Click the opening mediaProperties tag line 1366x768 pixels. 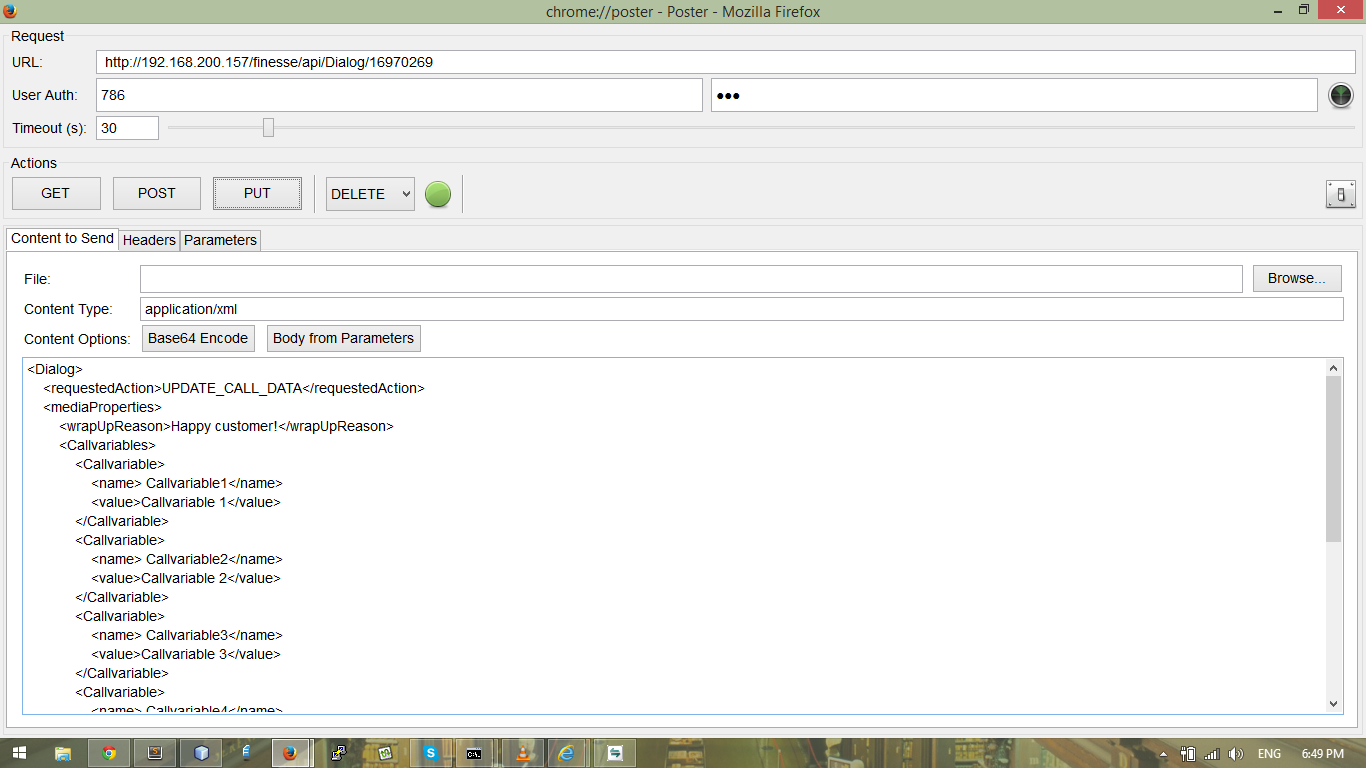click(x=102, y=407)
